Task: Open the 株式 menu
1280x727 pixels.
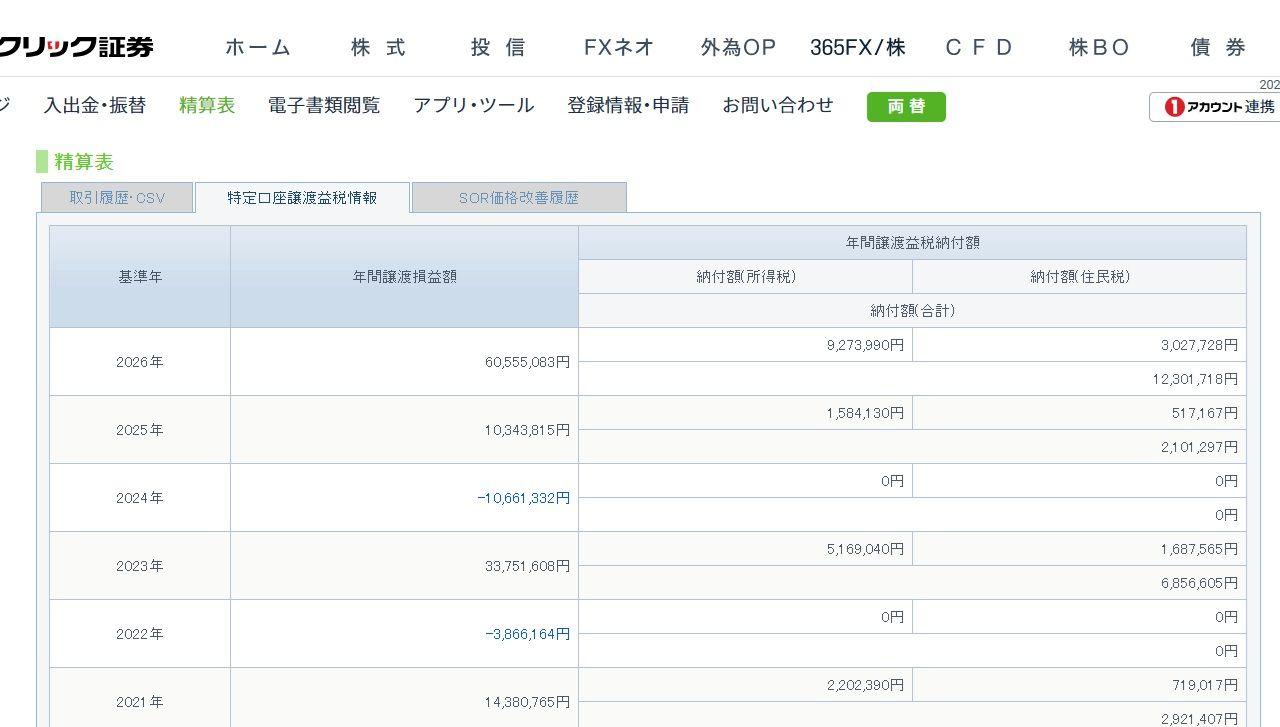Action: point(379,47)
